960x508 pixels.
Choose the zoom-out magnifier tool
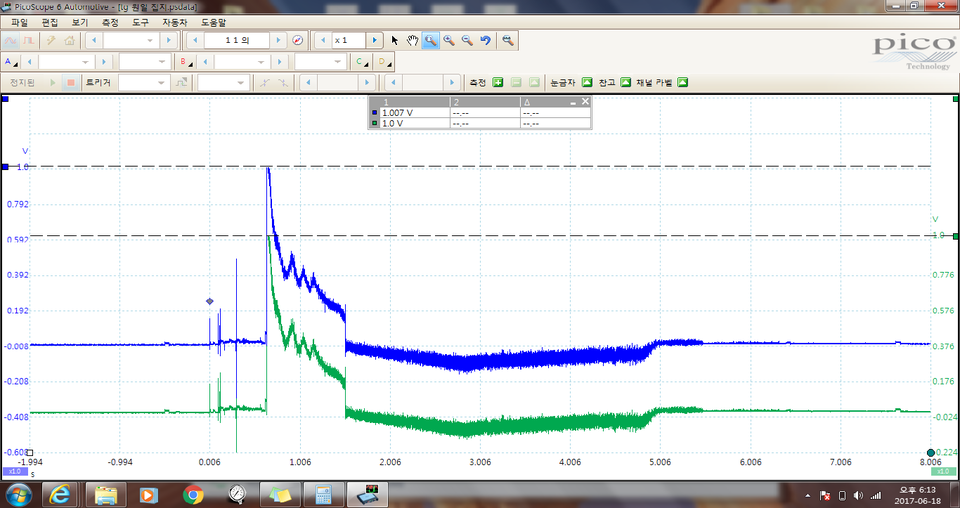pos(467,40)
